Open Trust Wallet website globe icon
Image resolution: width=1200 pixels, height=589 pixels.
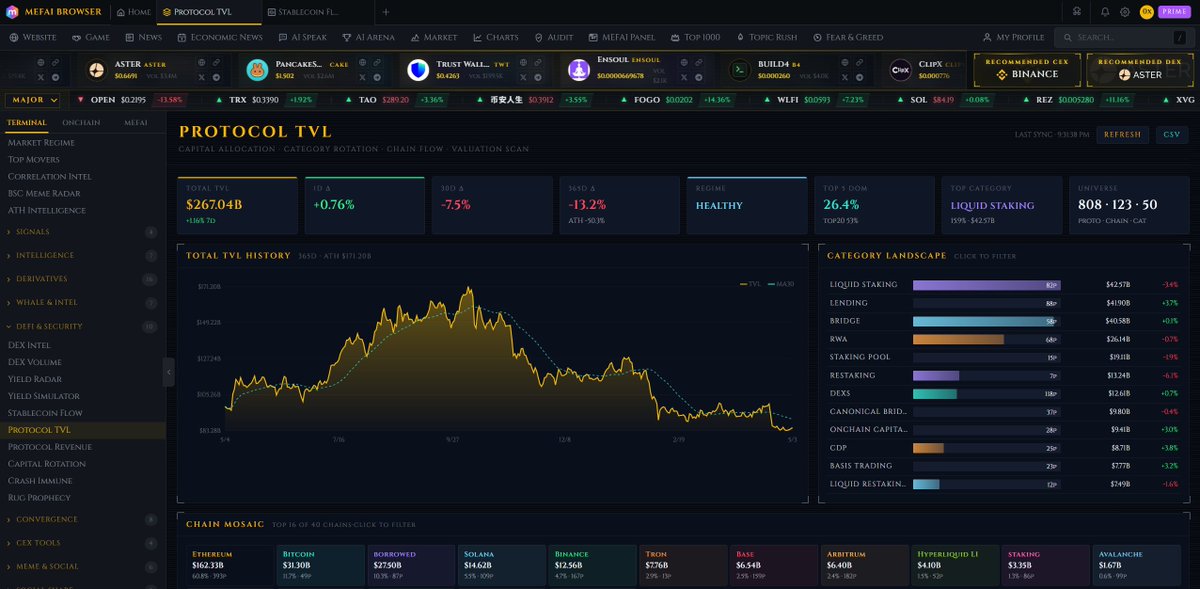(x=523, y=62)
